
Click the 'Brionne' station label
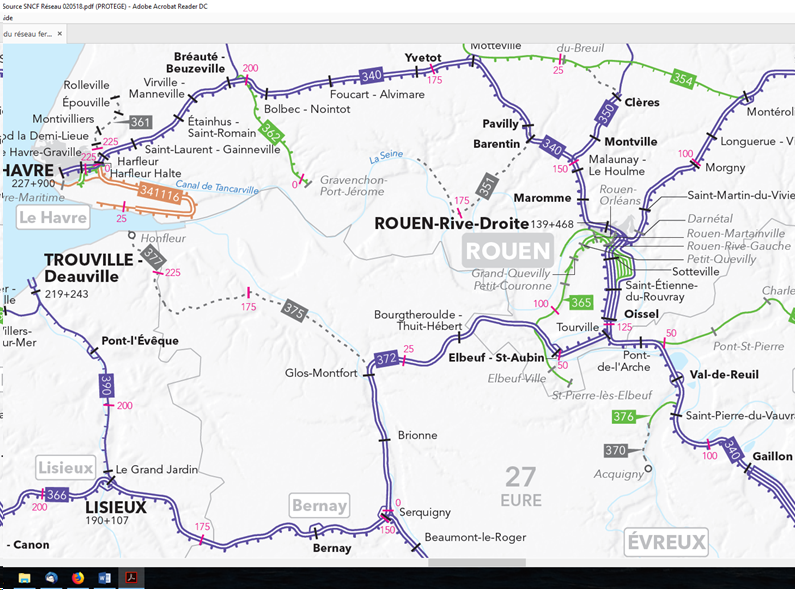pyautogui.click(x=417, y=435)
